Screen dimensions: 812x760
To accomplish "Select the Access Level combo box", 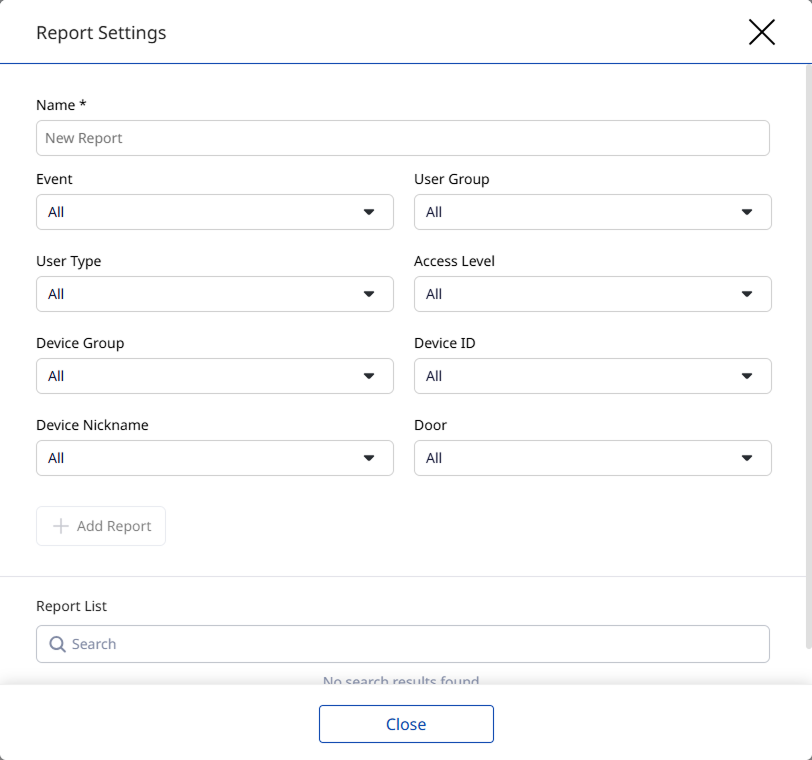I will click(x=592, y=294).
